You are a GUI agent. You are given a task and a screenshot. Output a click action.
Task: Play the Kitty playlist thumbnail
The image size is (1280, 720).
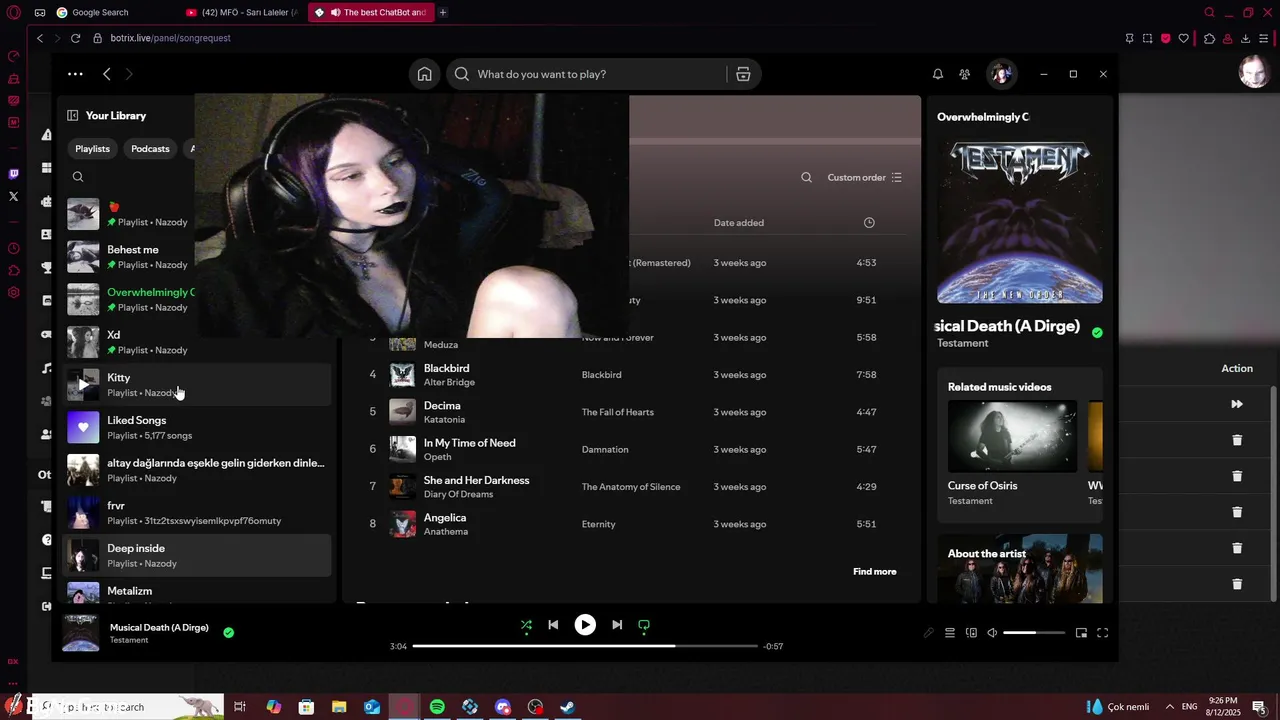(x=83, y=384)
